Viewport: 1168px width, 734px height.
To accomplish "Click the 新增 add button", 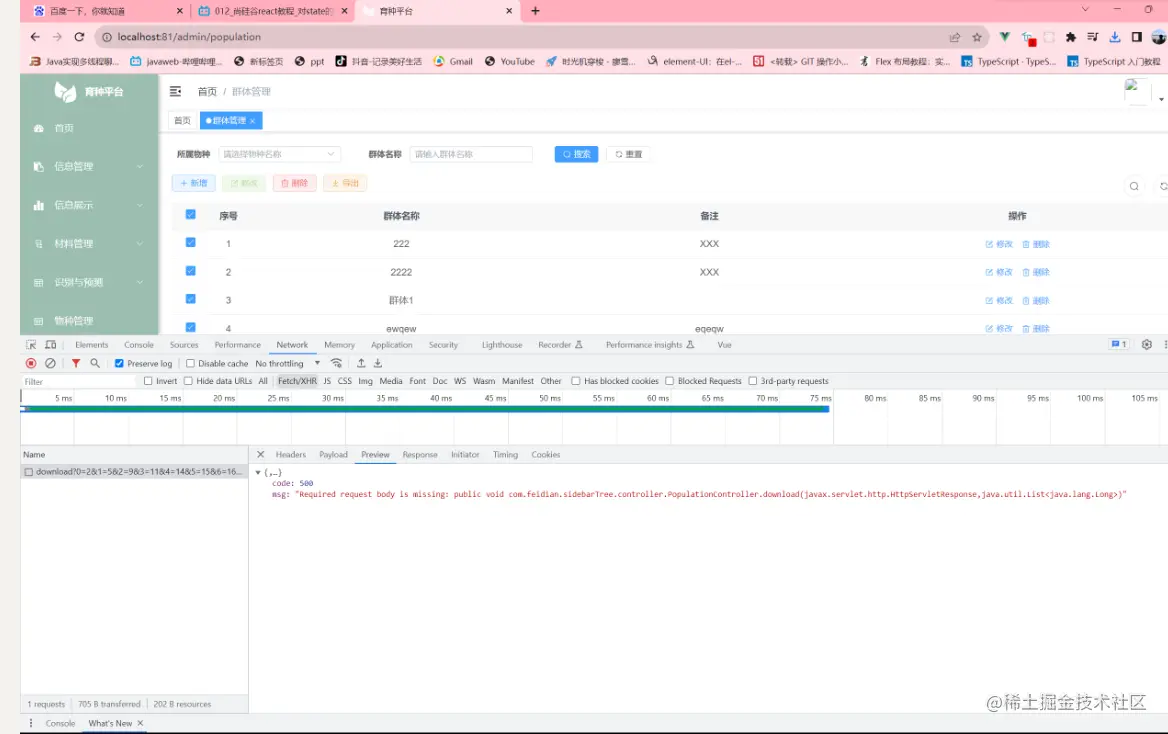I will point(194,183).
